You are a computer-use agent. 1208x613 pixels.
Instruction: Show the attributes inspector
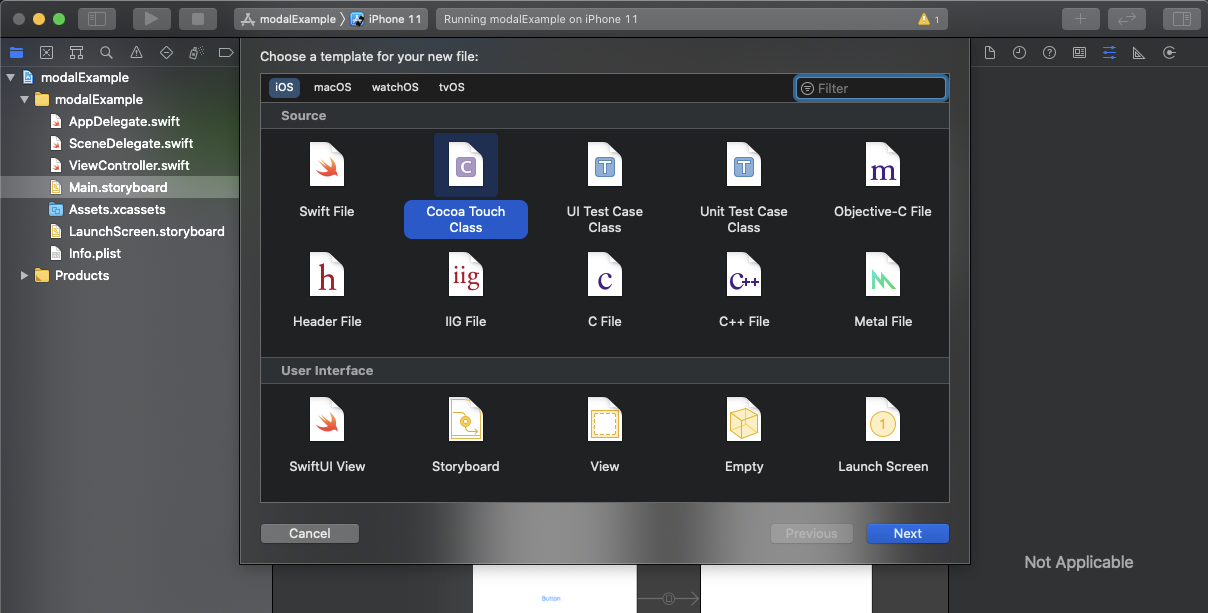point(1109,53)
